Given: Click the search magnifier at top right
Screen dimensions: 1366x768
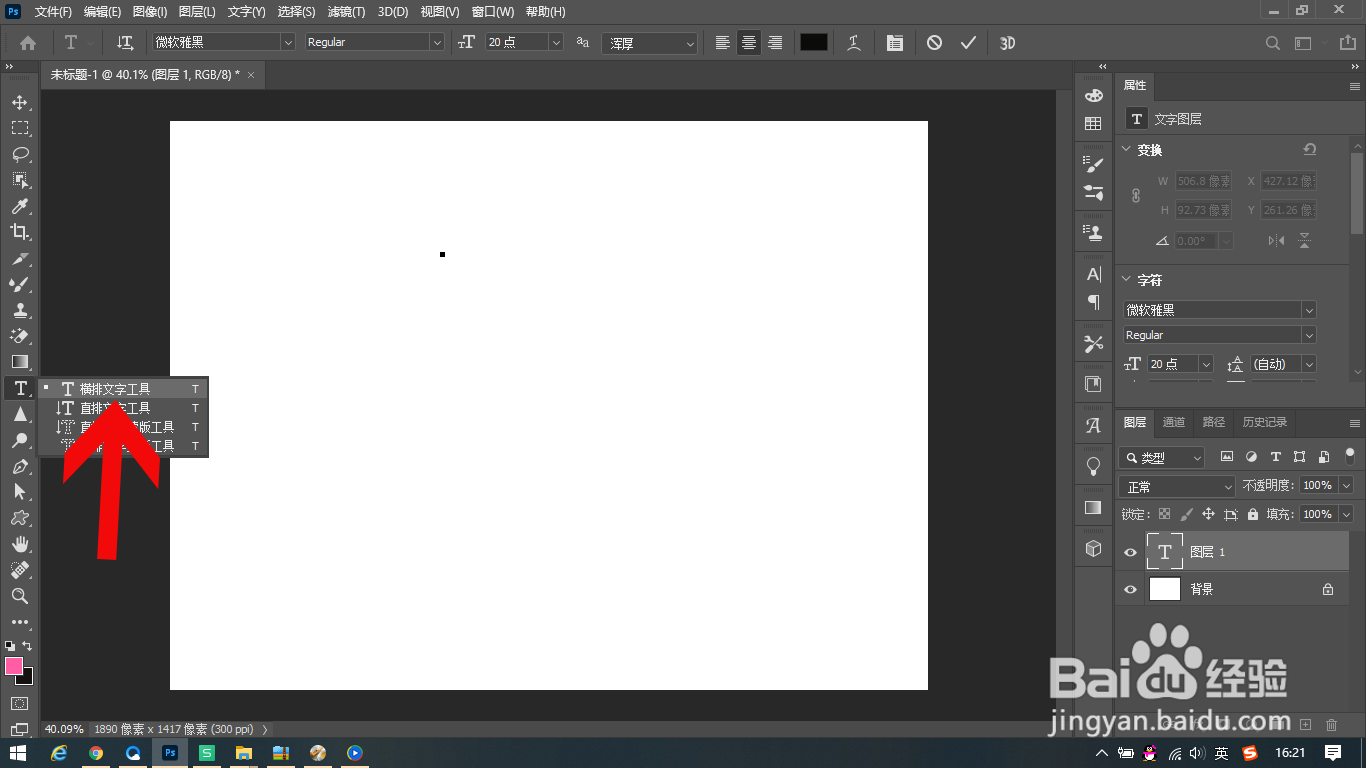Looking at the screenshot, I should (x=1272, y=43).
